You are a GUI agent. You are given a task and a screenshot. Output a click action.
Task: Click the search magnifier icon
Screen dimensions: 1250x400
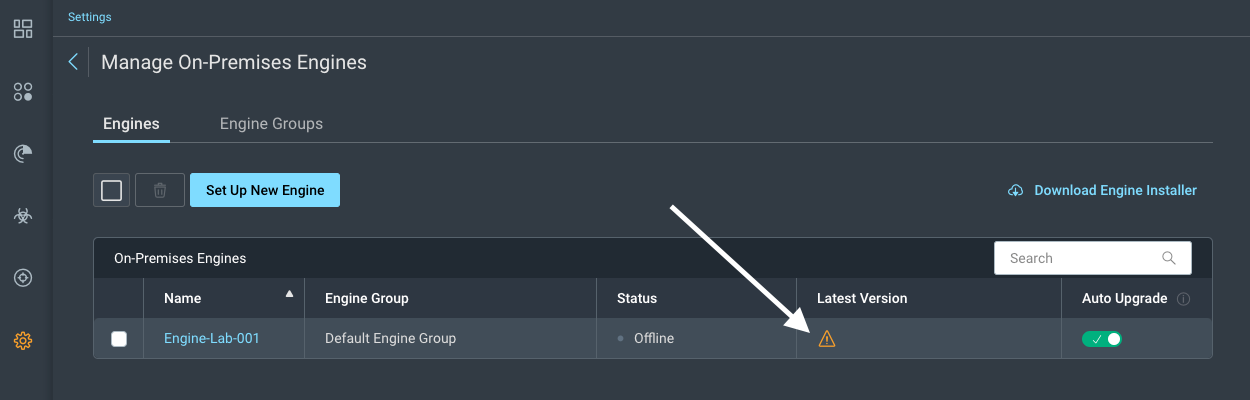click(1169, 258)
